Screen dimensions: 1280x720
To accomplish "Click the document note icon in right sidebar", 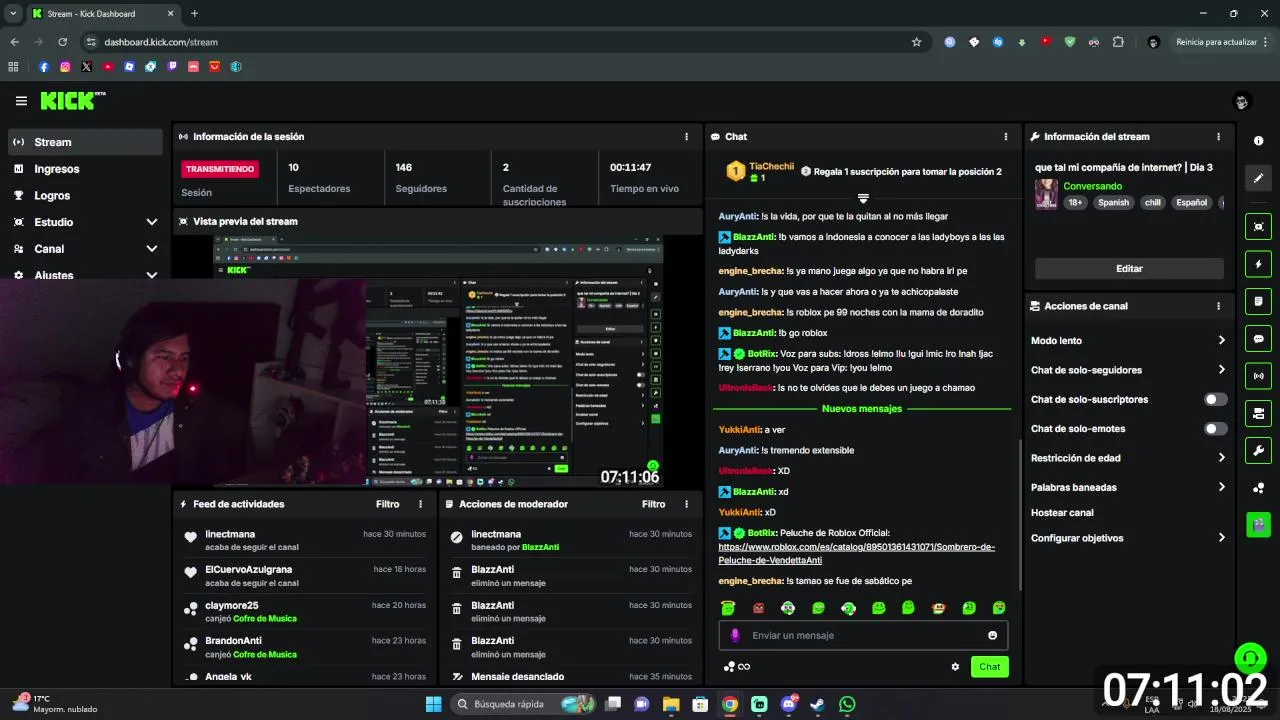I will pos(1259,301).
